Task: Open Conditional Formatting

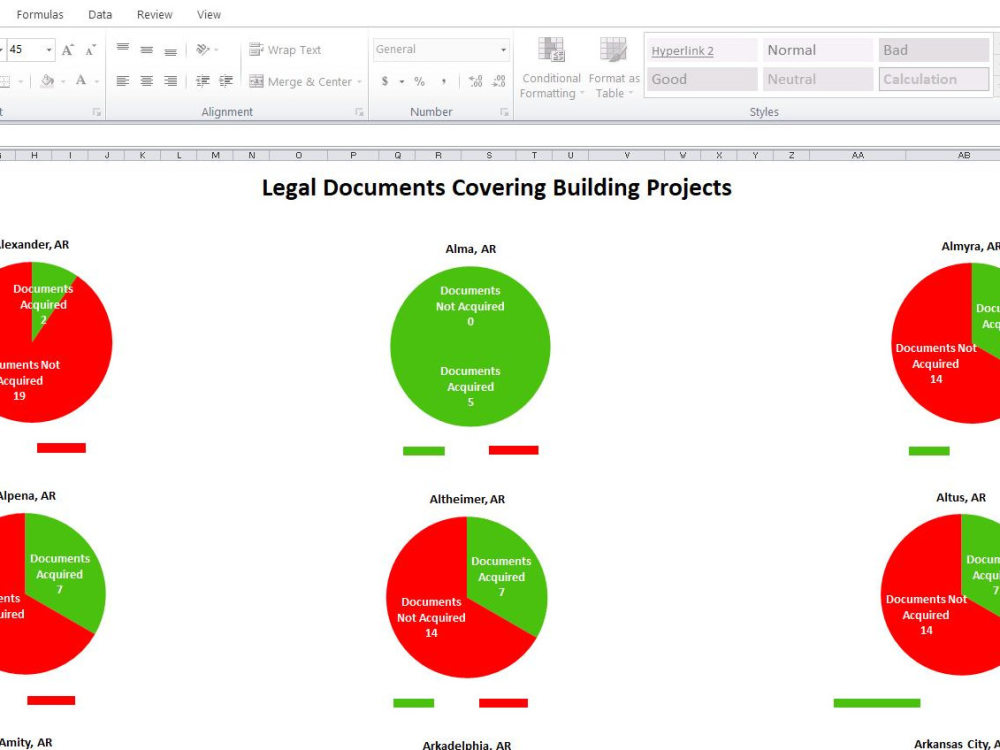Action: 552,68
